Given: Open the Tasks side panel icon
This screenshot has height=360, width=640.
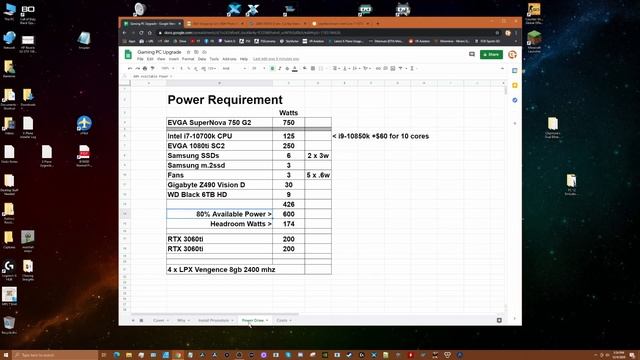Looking at the screenshot, I should pyautogui.click(x=515, y=100).
